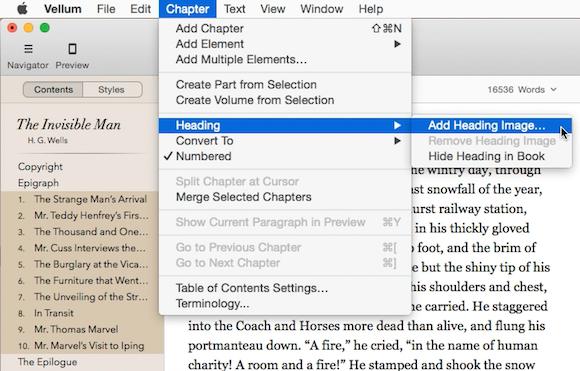Close the Vellum window
This screenshot has height=371, width=580.
click(x=12, y=28)
